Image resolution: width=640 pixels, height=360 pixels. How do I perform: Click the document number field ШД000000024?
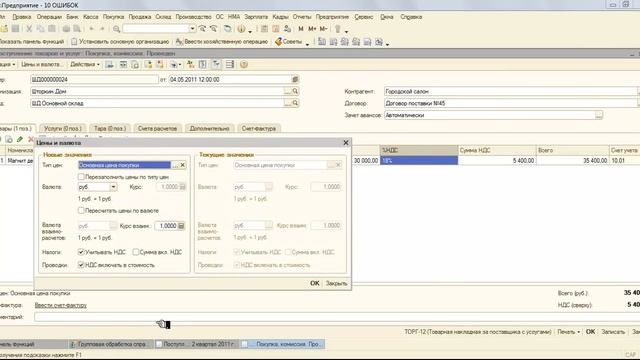94,79
